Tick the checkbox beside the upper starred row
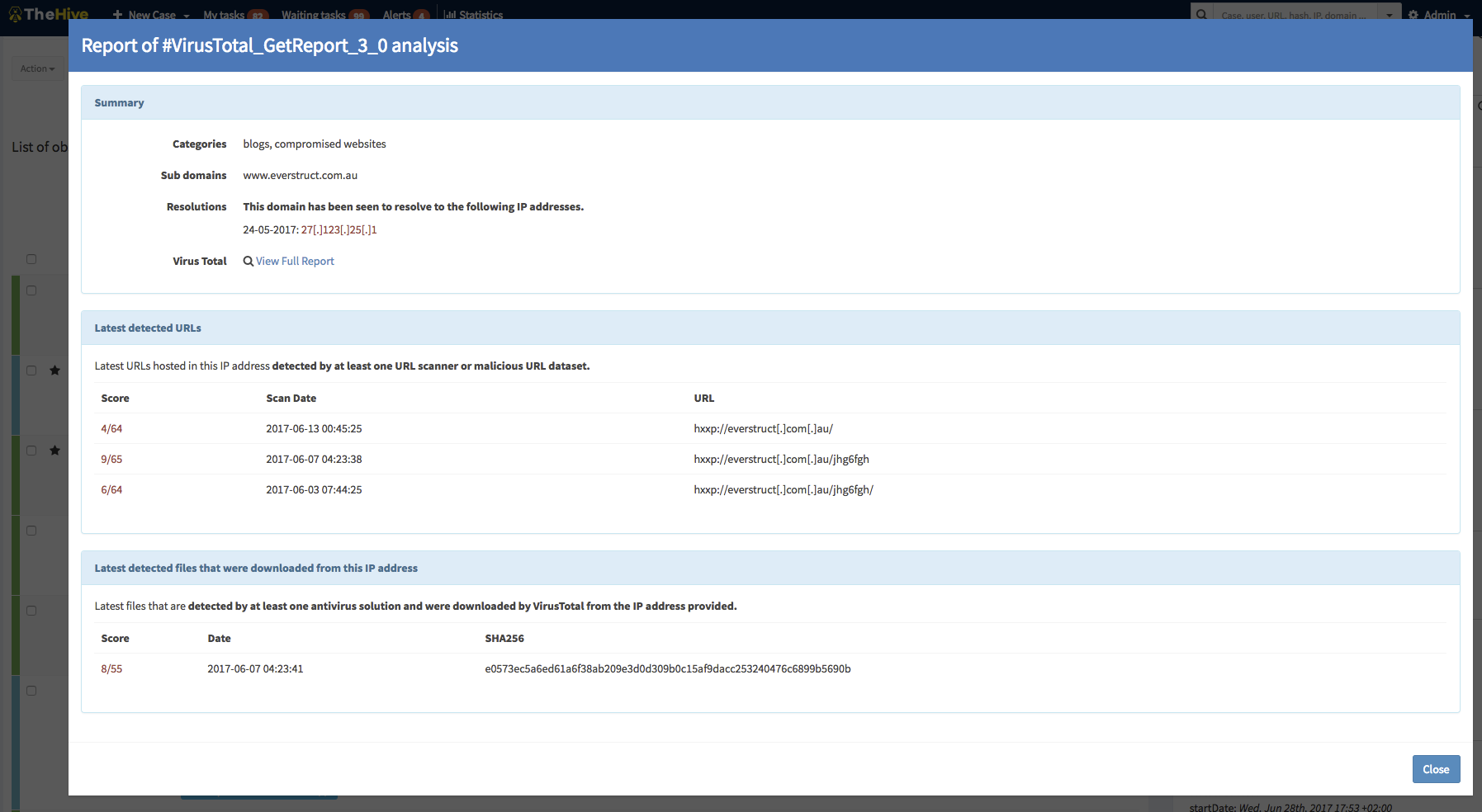This screenshot has width=1482, height=812. coord(31,371)
